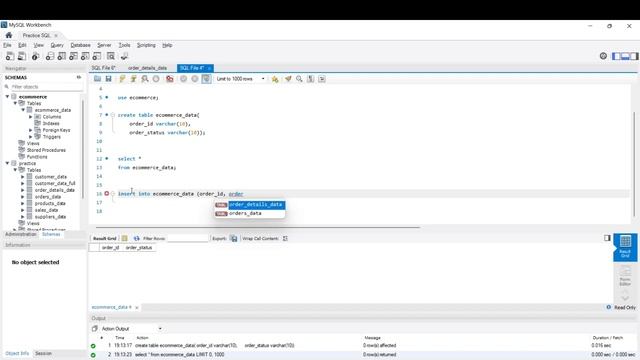Open the Server menu
640x360 pixels.
tap(104, 45)
